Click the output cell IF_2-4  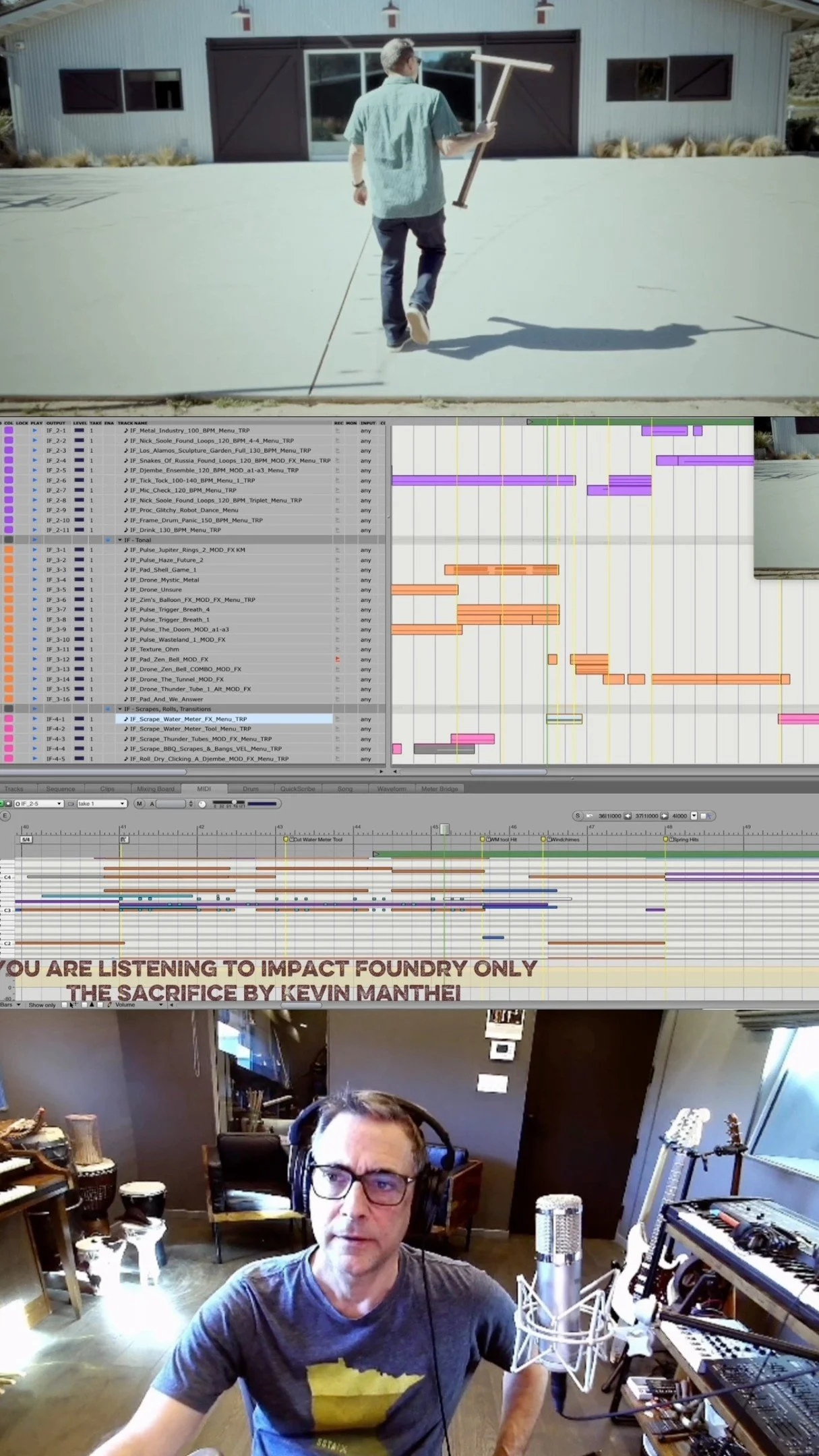(56, 460)
